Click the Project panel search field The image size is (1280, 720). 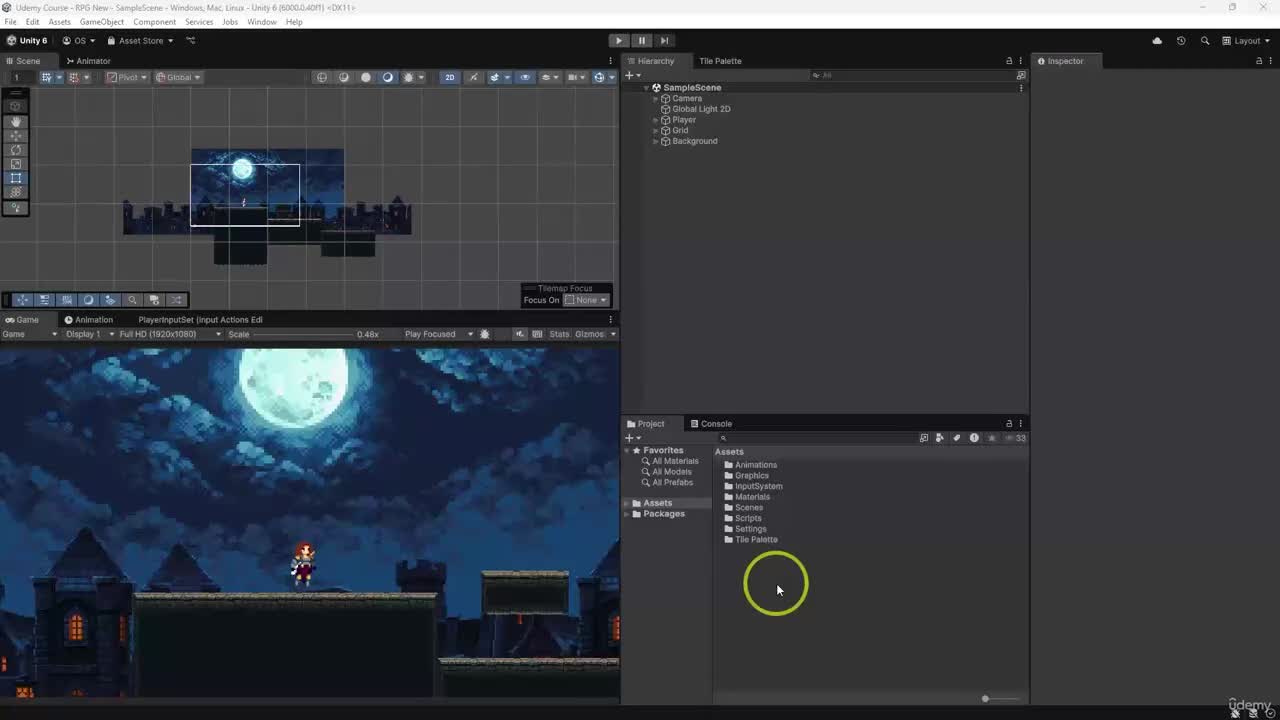[817, 438]
